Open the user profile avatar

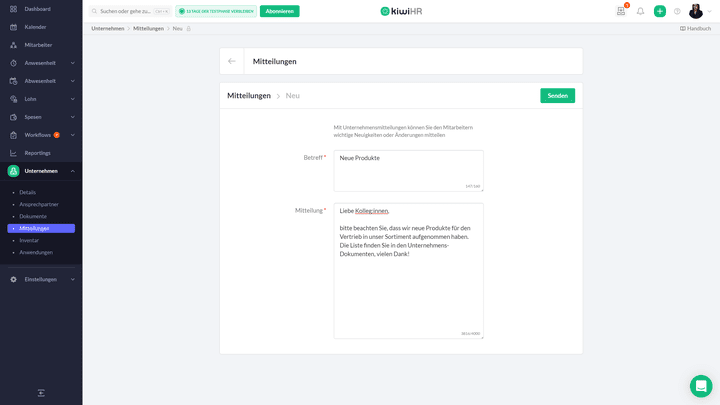[696, 11]
